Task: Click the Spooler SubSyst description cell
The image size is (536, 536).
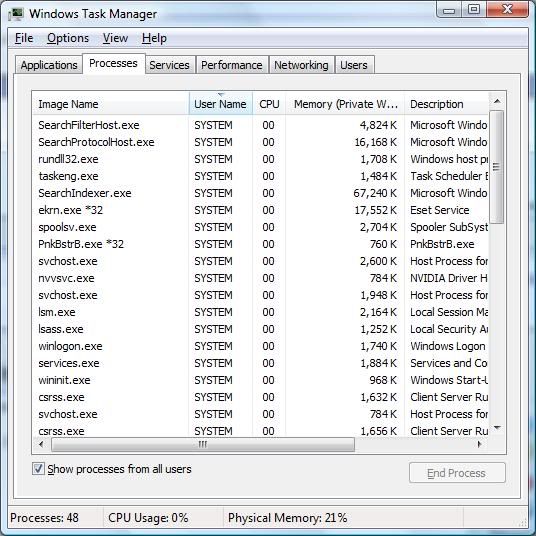Action: (449, 227)
